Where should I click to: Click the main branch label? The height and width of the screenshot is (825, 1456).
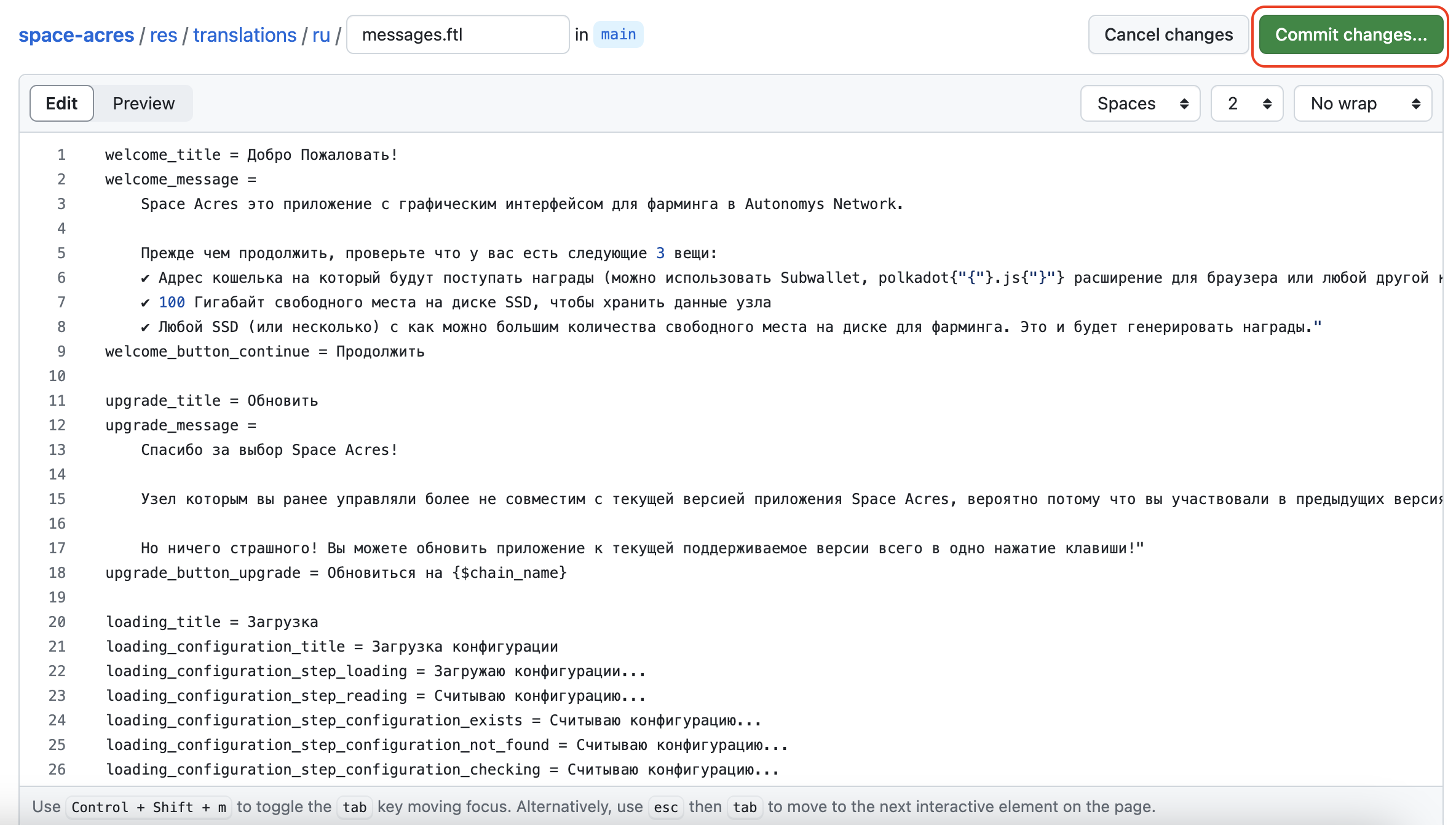pos(618,34)
